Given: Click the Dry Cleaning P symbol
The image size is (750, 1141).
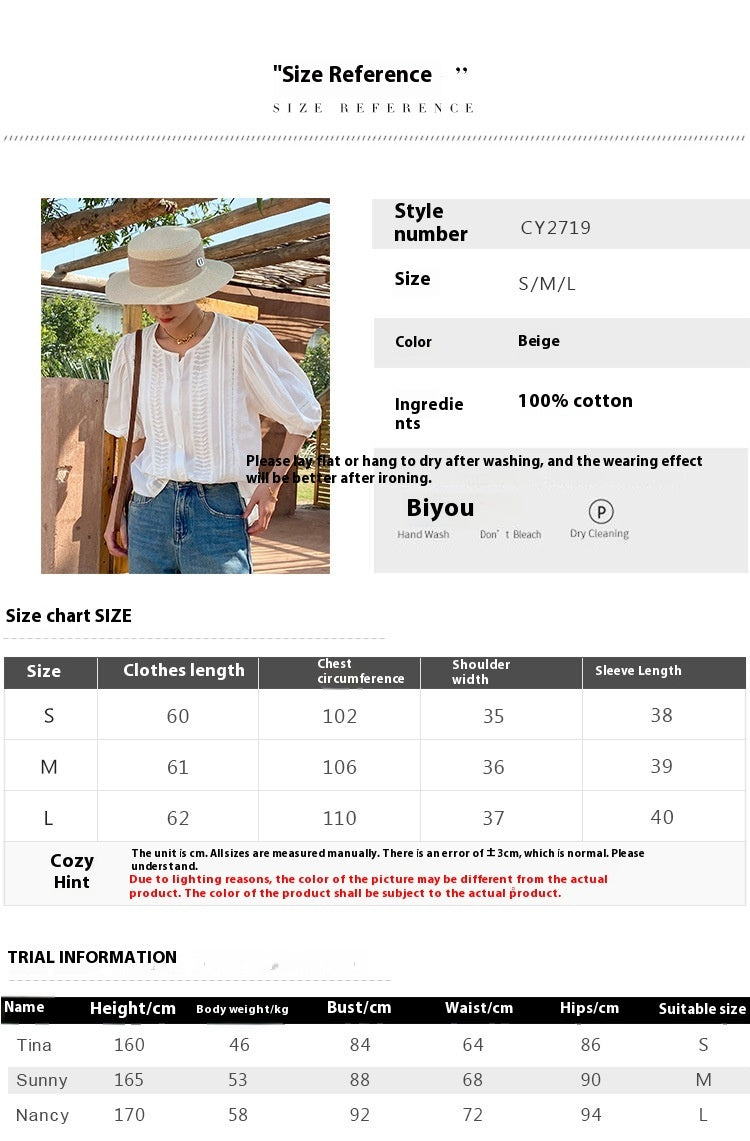Looking at the screenshot, I should 600,513.
